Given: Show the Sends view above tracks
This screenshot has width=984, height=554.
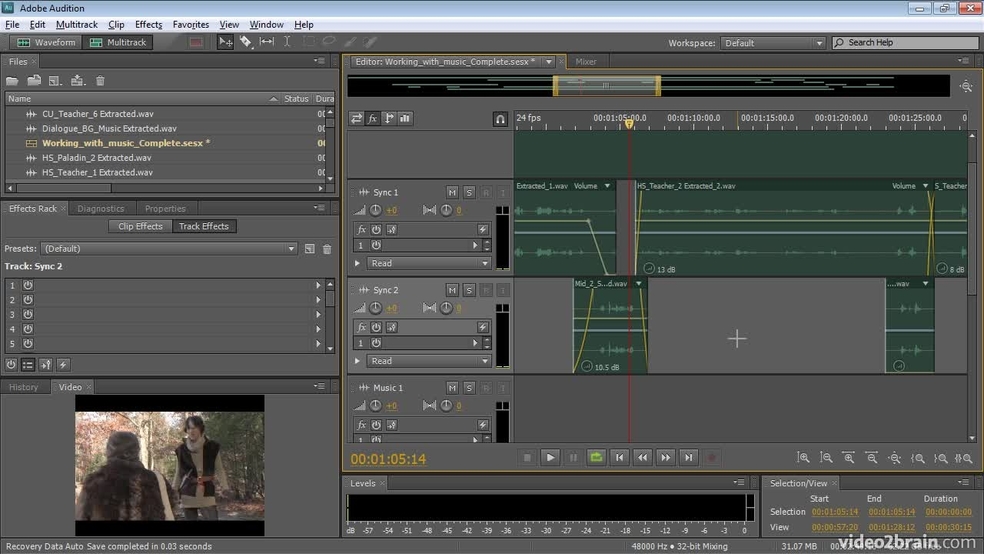Looking at the screenshot, I should click(x=389, y=118).
